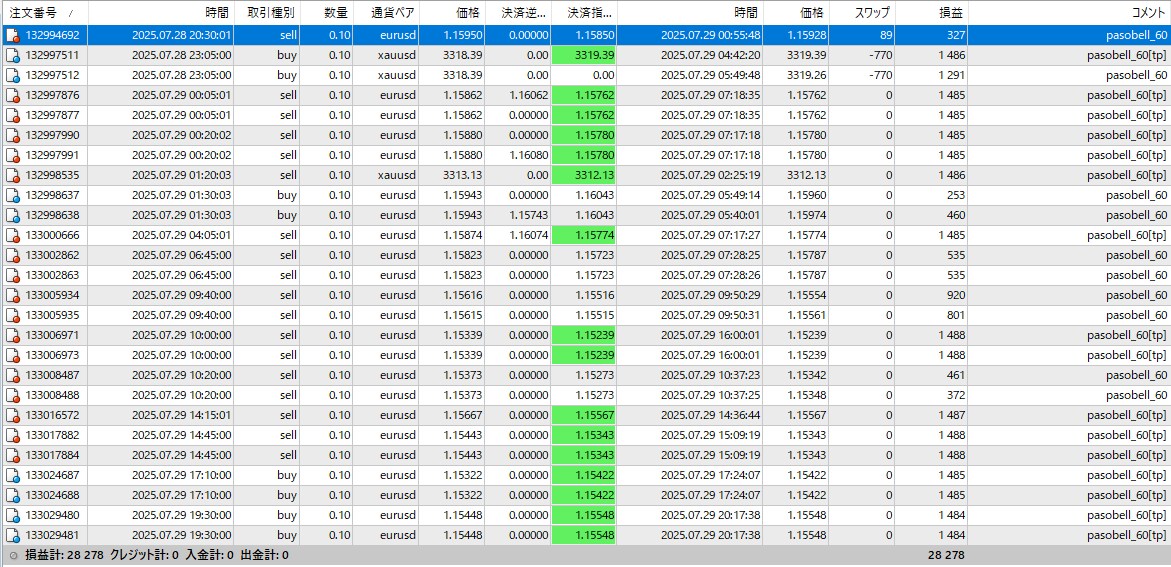This screenshot has width=1171, height=567.
Task: Sort by the コメント column header
Action: pyautogui.click(x=1069, y=13)
